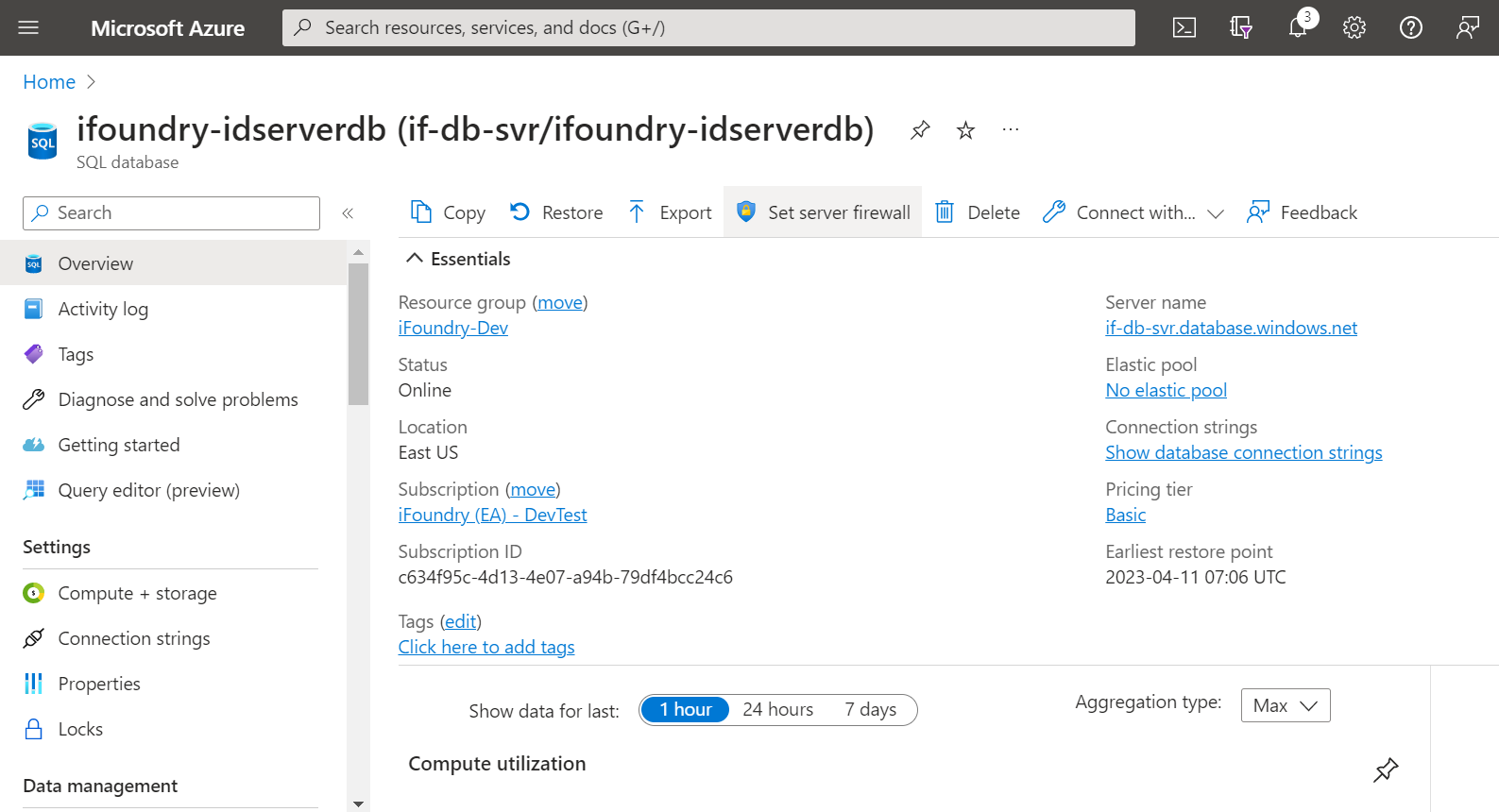Click the Compute utilization heading
This screenshot has width=1499, height=812.
[497, 764]
